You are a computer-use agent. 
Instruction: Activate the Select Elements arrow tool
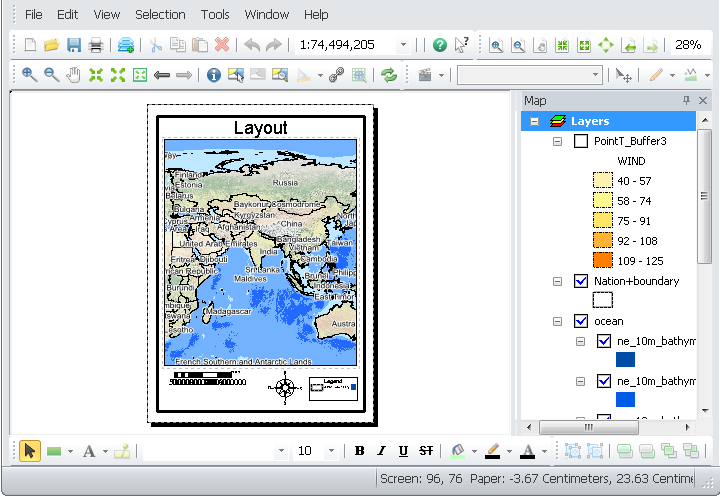[x=29, y=451]
